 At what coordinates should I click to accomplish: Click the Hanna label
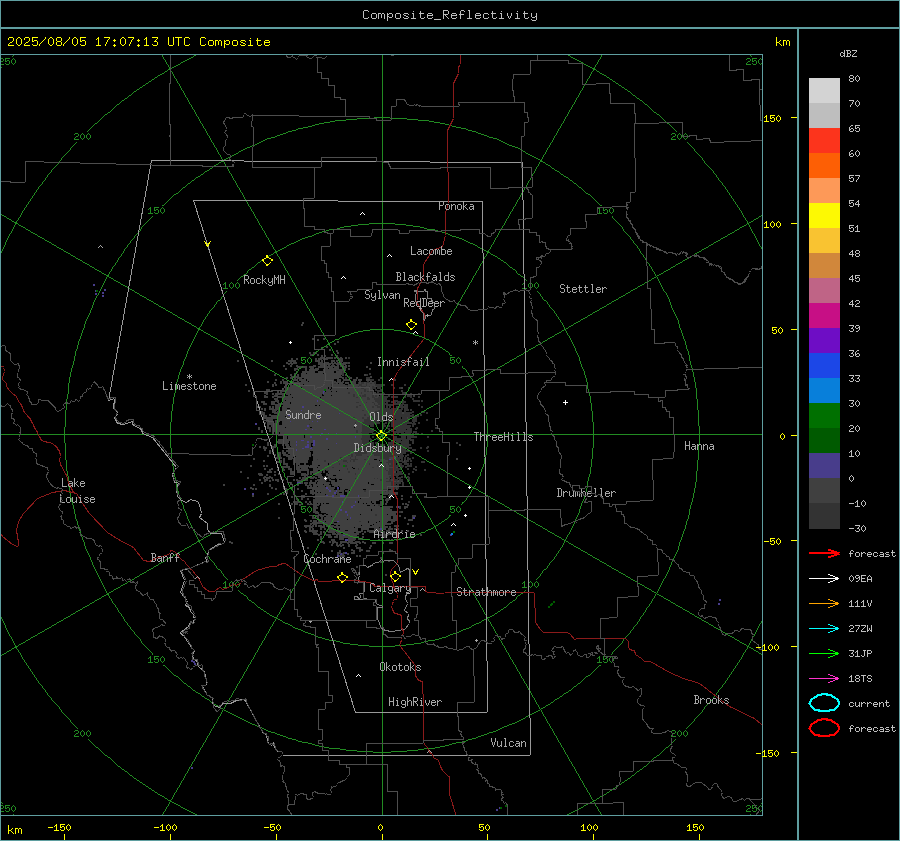tap(699, 446)
